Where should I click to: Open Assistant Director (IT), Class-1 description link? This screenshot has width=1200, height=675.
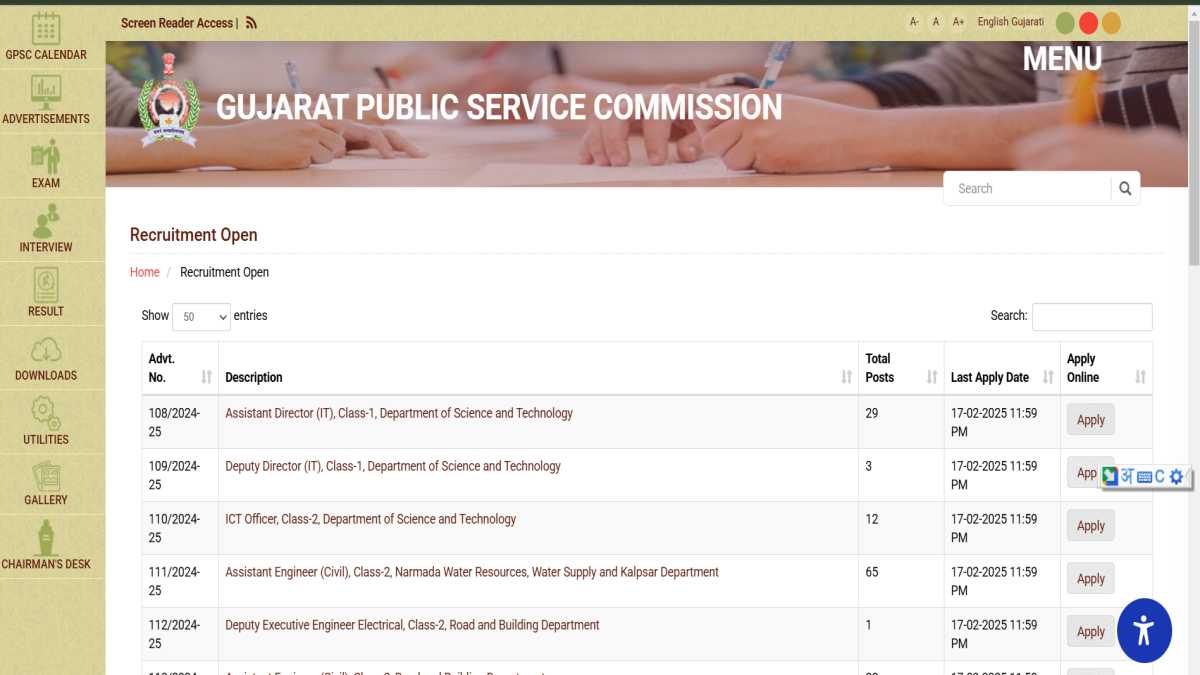tap(399, 413)
